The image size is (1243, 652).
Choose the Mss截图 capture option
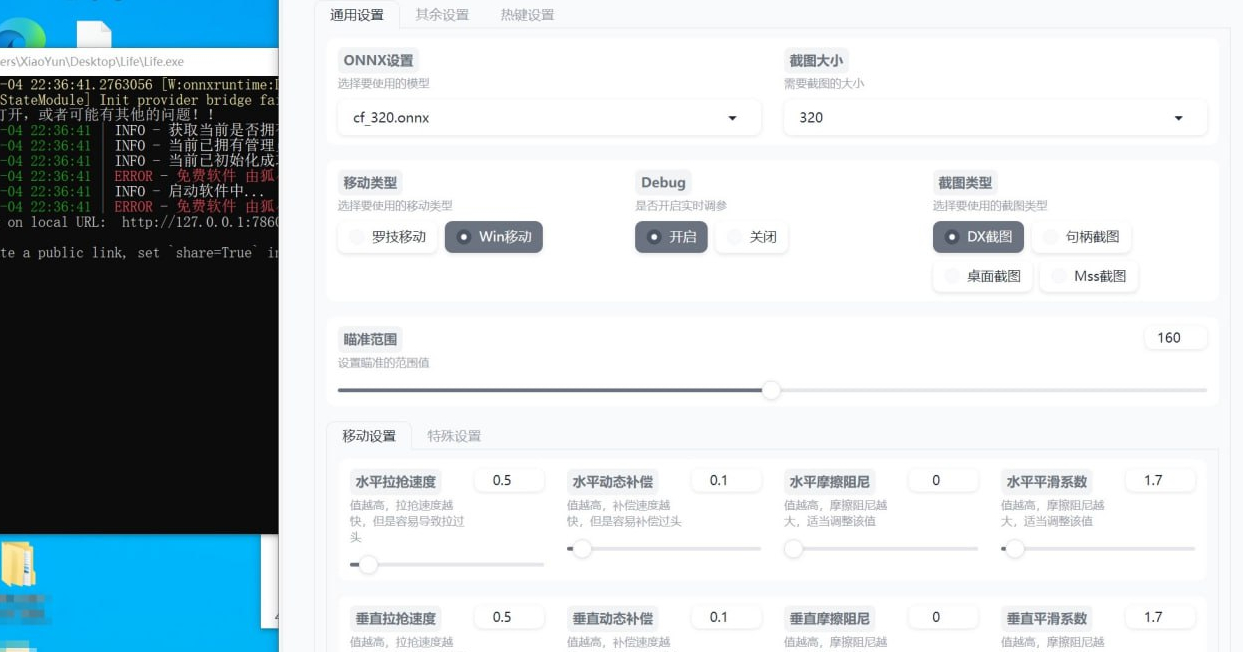(x=1088, y=276)
